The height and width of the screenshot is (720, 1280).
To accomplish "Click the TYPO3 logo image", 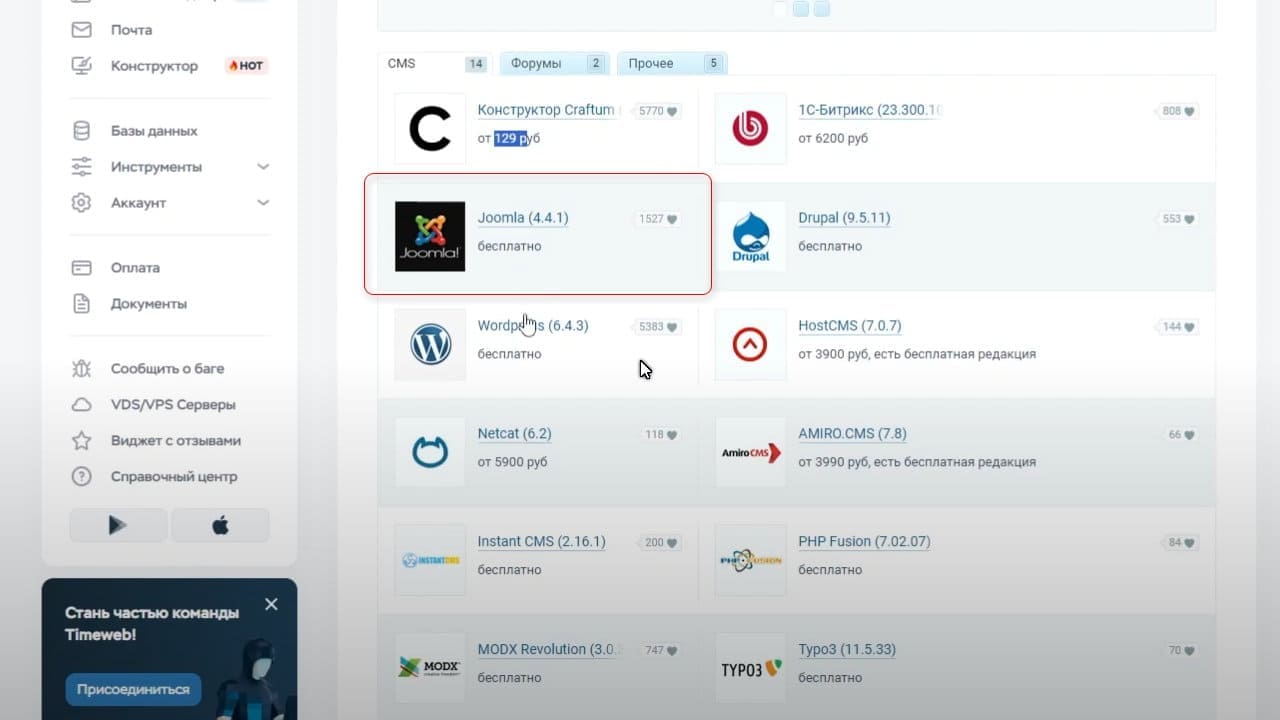I will click(x=750, y=668).
